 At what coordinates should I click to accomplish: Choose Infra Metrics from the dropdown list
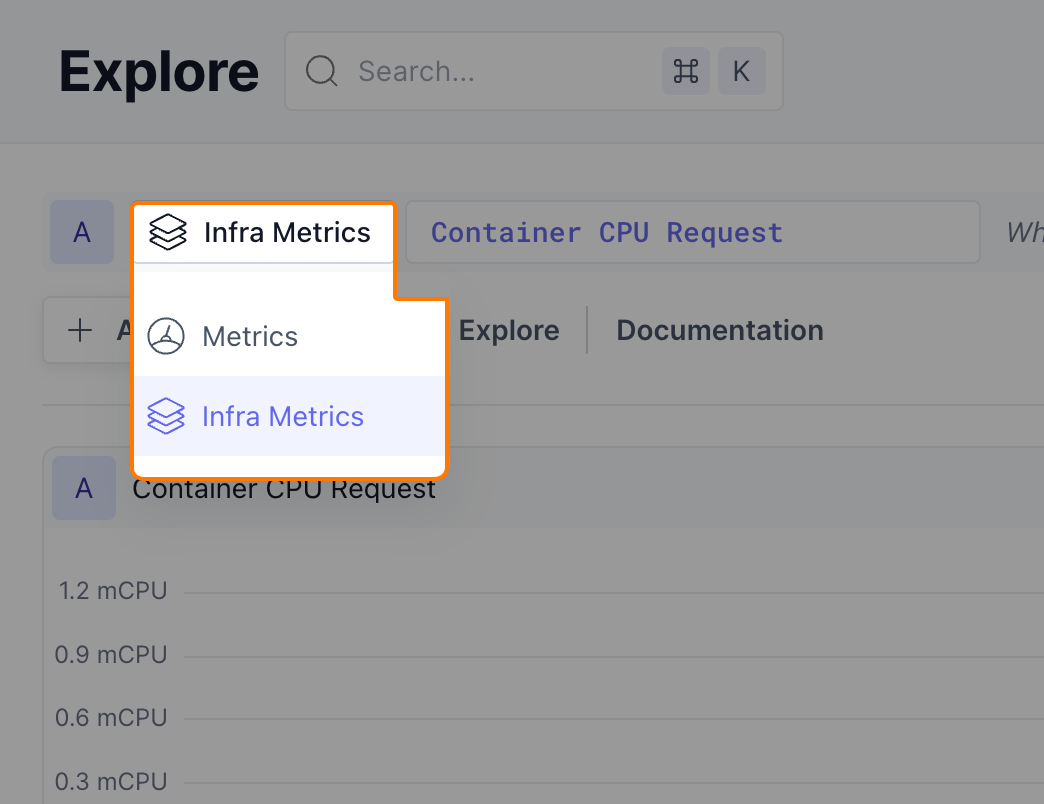coord(283,416)
